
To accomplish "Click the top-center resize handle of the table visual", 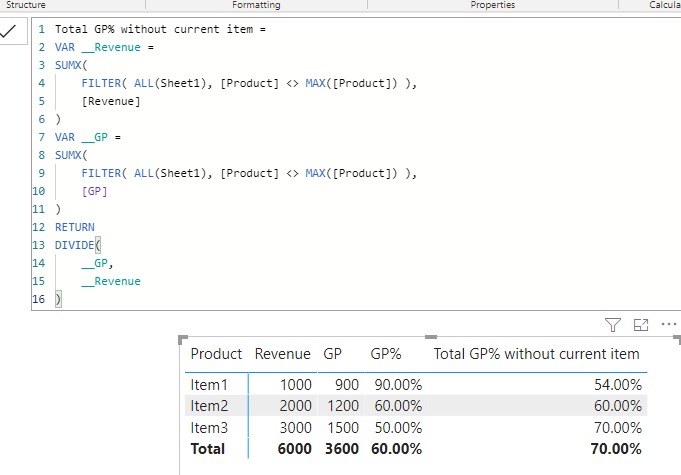I will (x=431, y=337).
